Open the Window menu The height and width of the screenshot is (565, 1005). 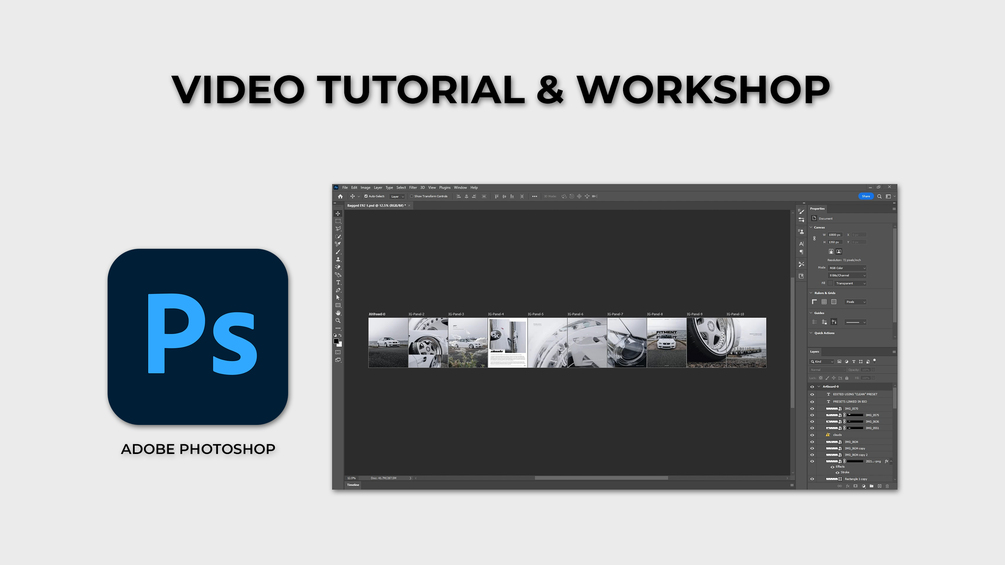pos(460,188)
